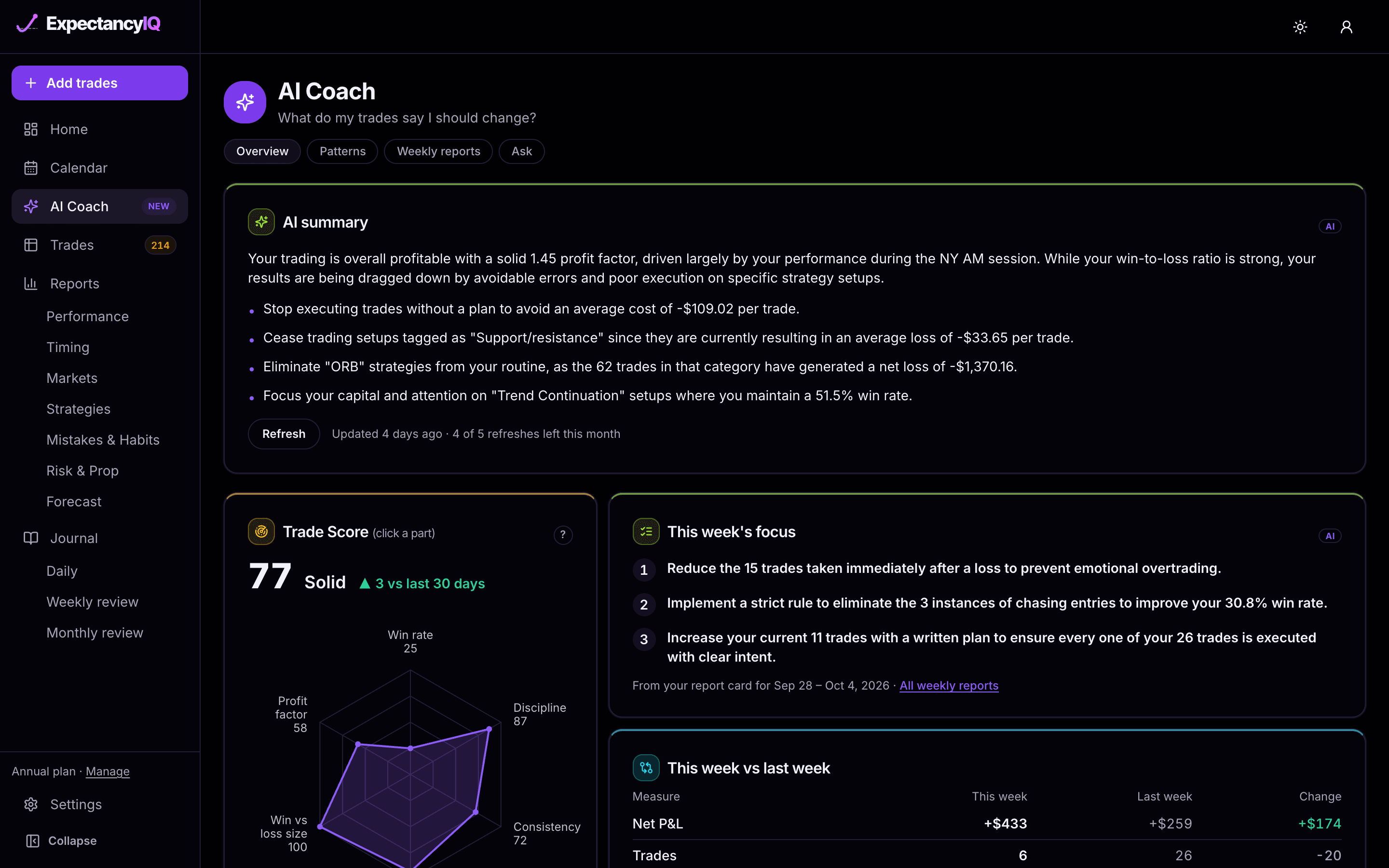Viewport: 1389px width, 868px height.
Task: Click the 214 trades count badge
Action: pos(160,245)
